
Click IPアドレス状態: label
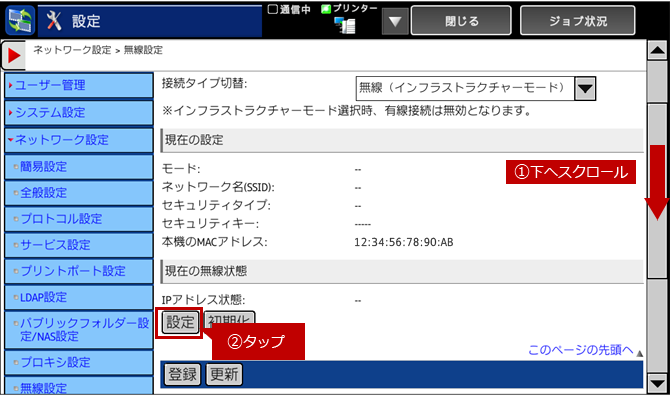pyautogui.click(x=203, y=300)
